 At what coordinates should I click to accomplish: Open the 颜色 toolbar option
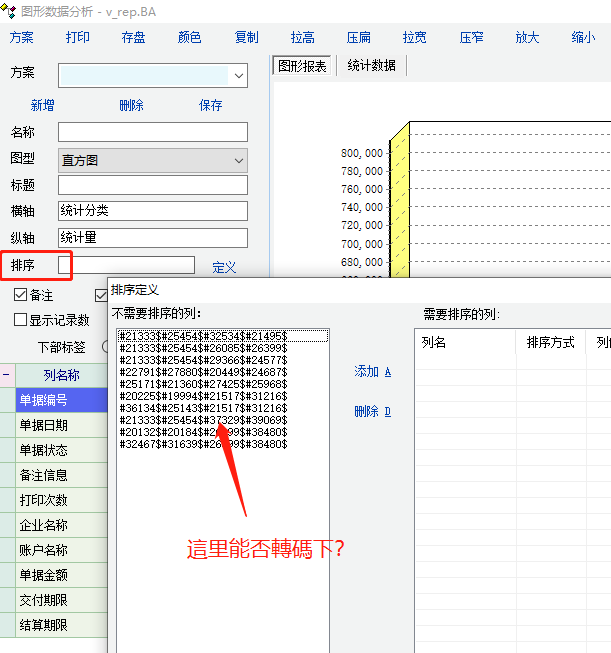tap(189, 38)
